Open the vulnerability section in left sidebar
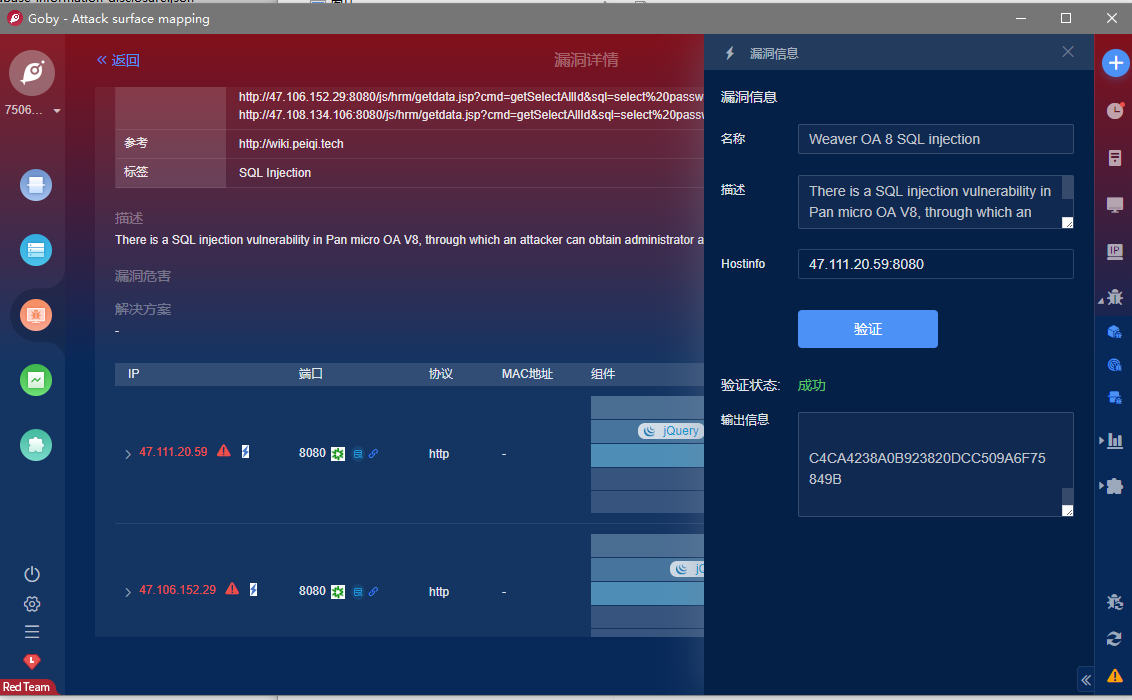This screenshot has width=1132, height=700. click(36, 315)
